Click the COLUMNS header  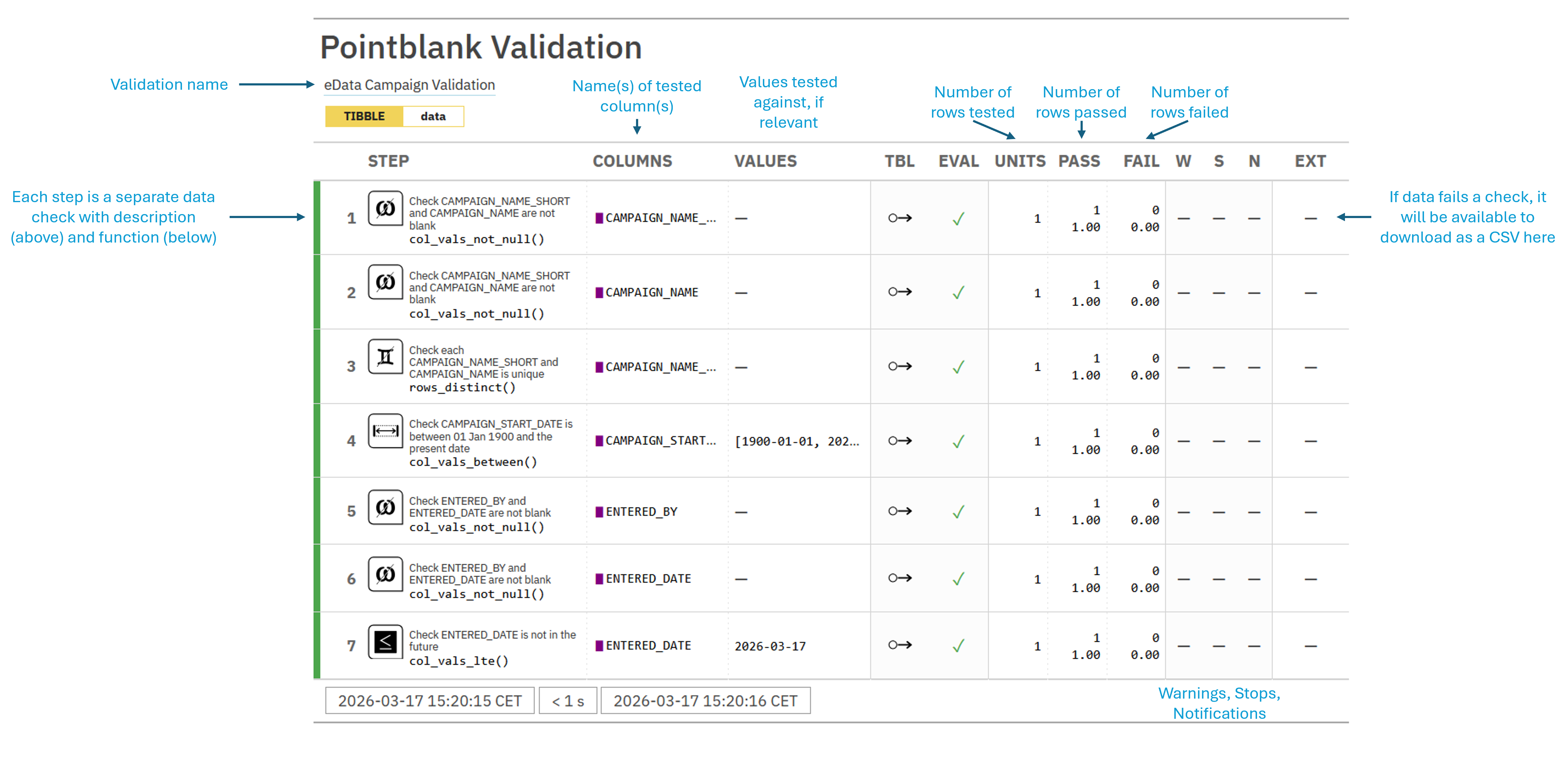[632, 161]
